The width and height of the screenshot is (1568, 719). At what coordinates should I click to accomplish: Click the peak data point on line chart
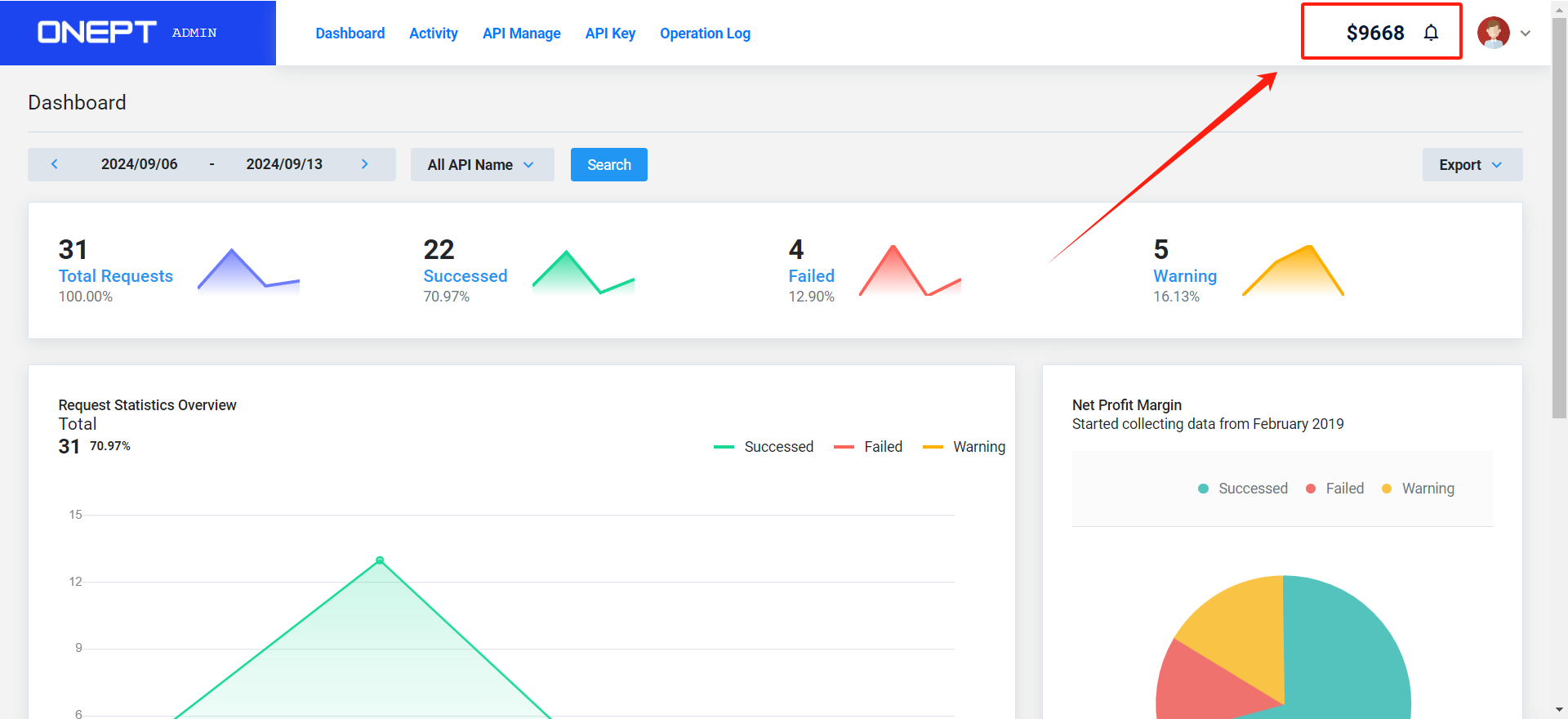pos(380,560)
